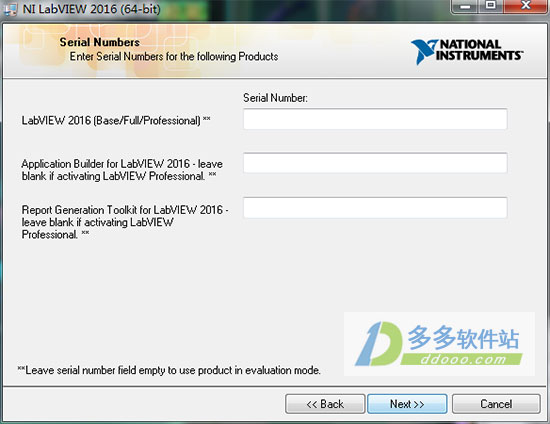The height and width of the screenshot is (424, 550).
Task: Click the National Instruments logo
Action: [x=467, y=52]
